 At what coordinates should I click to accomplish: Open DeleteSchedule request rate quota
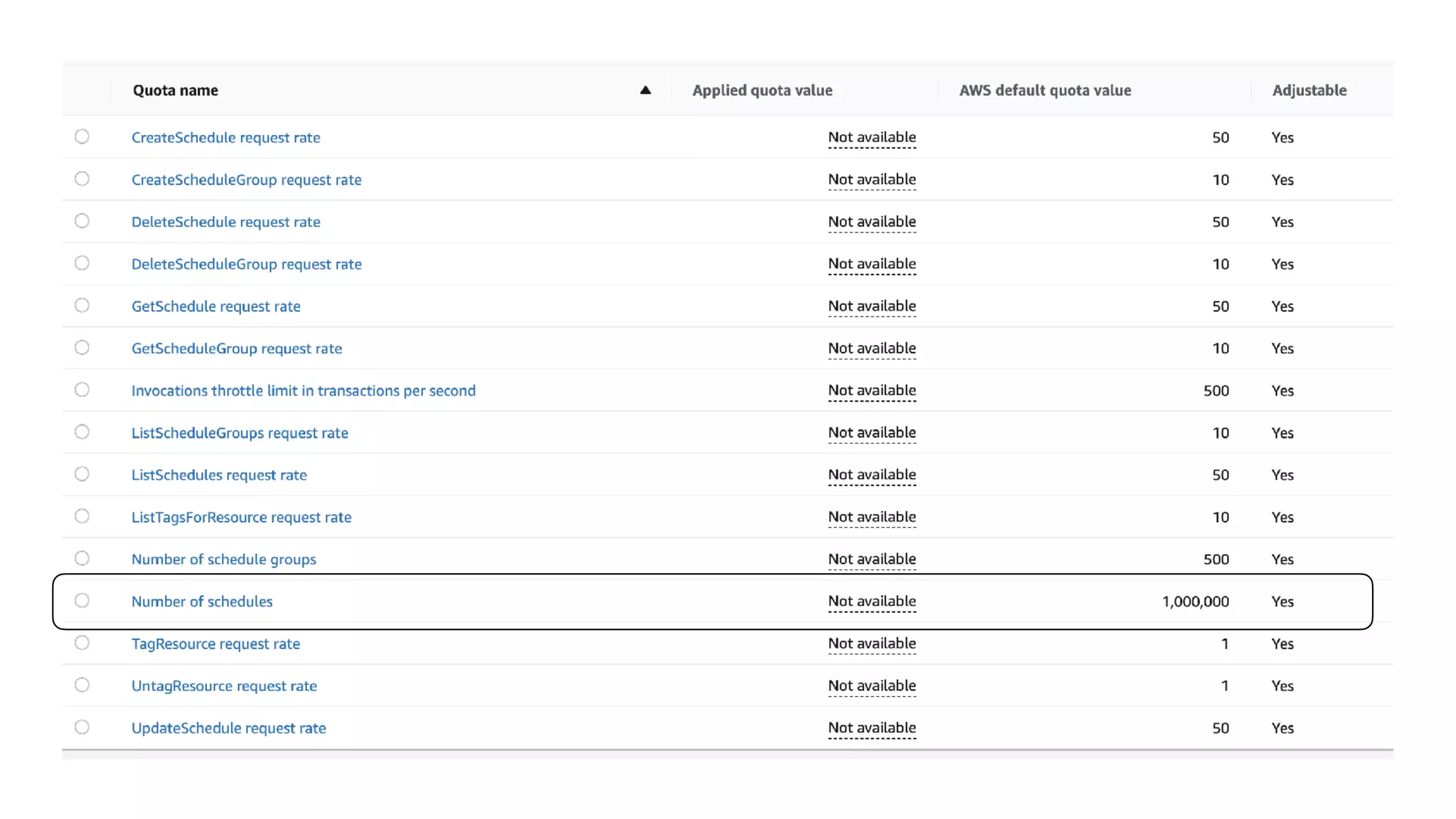(x=225, y=222)
